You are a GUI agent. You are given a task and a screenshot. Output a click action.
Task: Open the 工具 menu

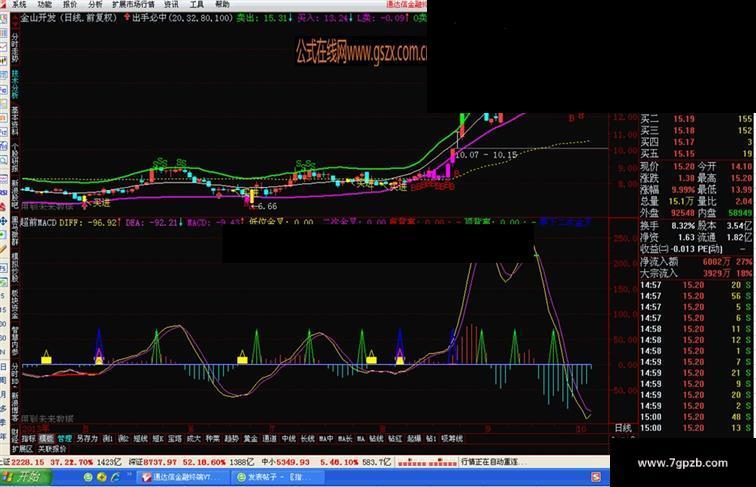pos(197,4)
